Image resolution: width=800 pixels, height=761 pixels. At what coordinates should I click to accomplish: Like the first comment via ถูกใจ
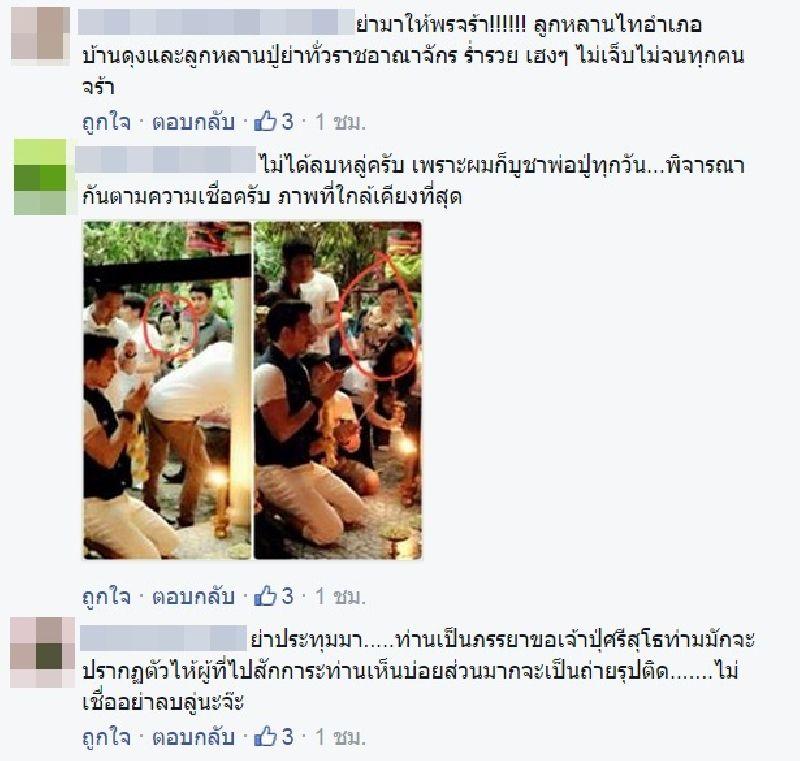(x=107, y=123)
